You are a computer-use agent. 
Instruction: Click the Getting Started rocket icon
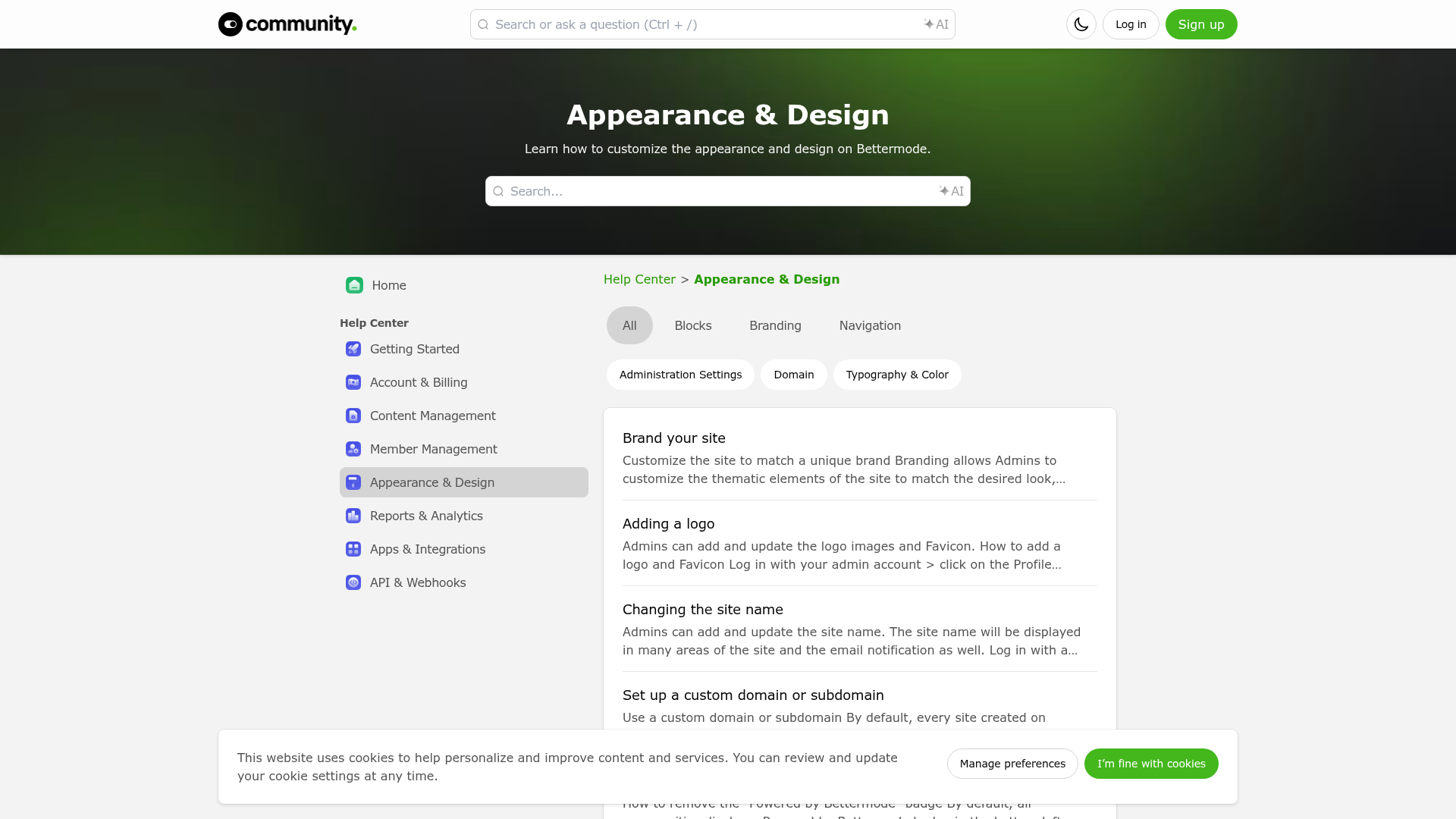coord(353,349)
